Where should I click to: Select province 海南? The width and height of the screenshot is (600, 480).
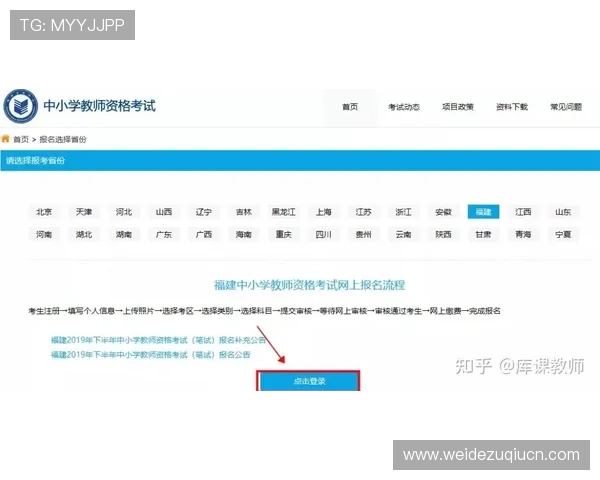click(x=244, y=234)
